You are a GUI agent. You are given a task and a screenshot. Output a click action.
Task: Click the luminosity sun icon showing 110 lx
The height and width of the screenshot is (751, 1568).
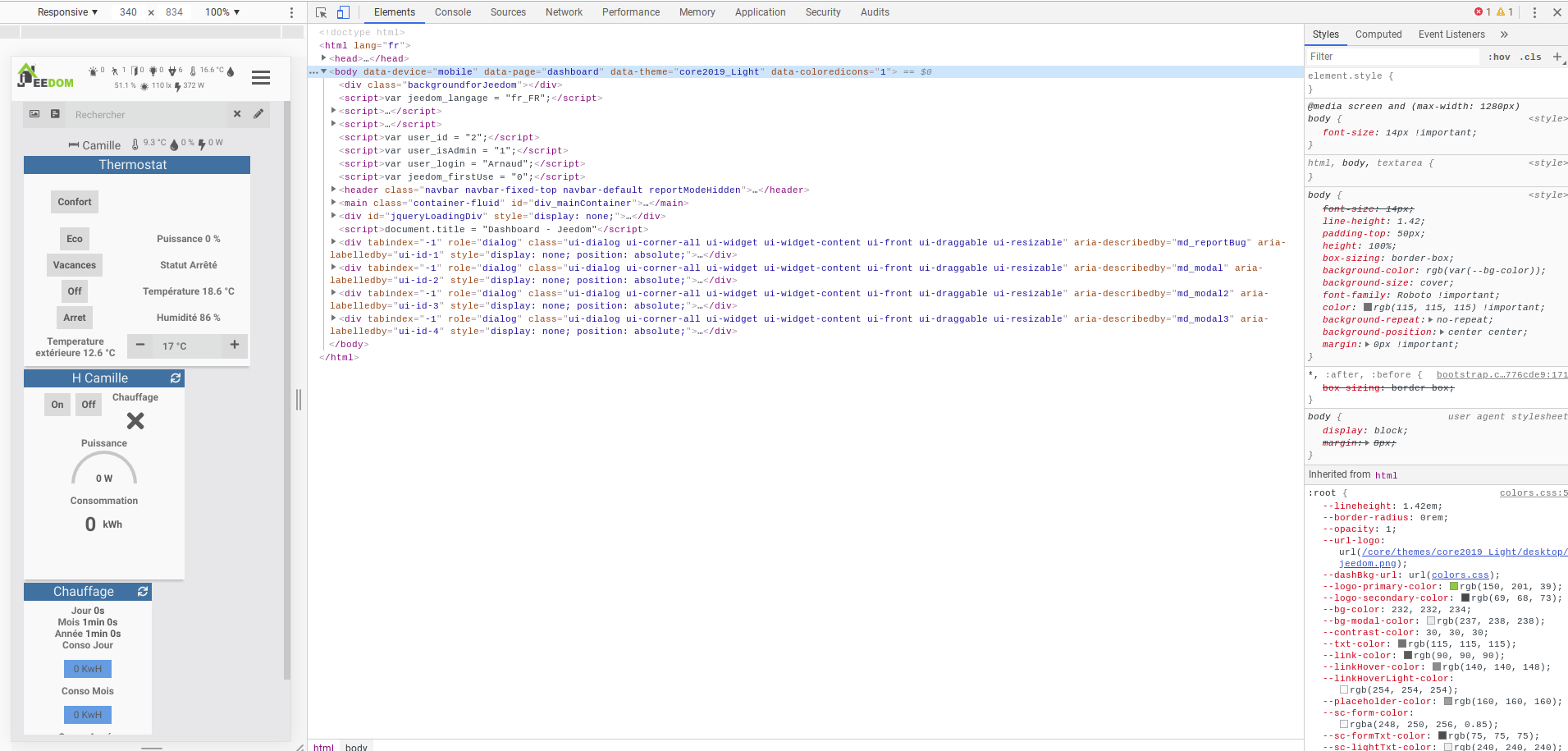coord(144,86)
